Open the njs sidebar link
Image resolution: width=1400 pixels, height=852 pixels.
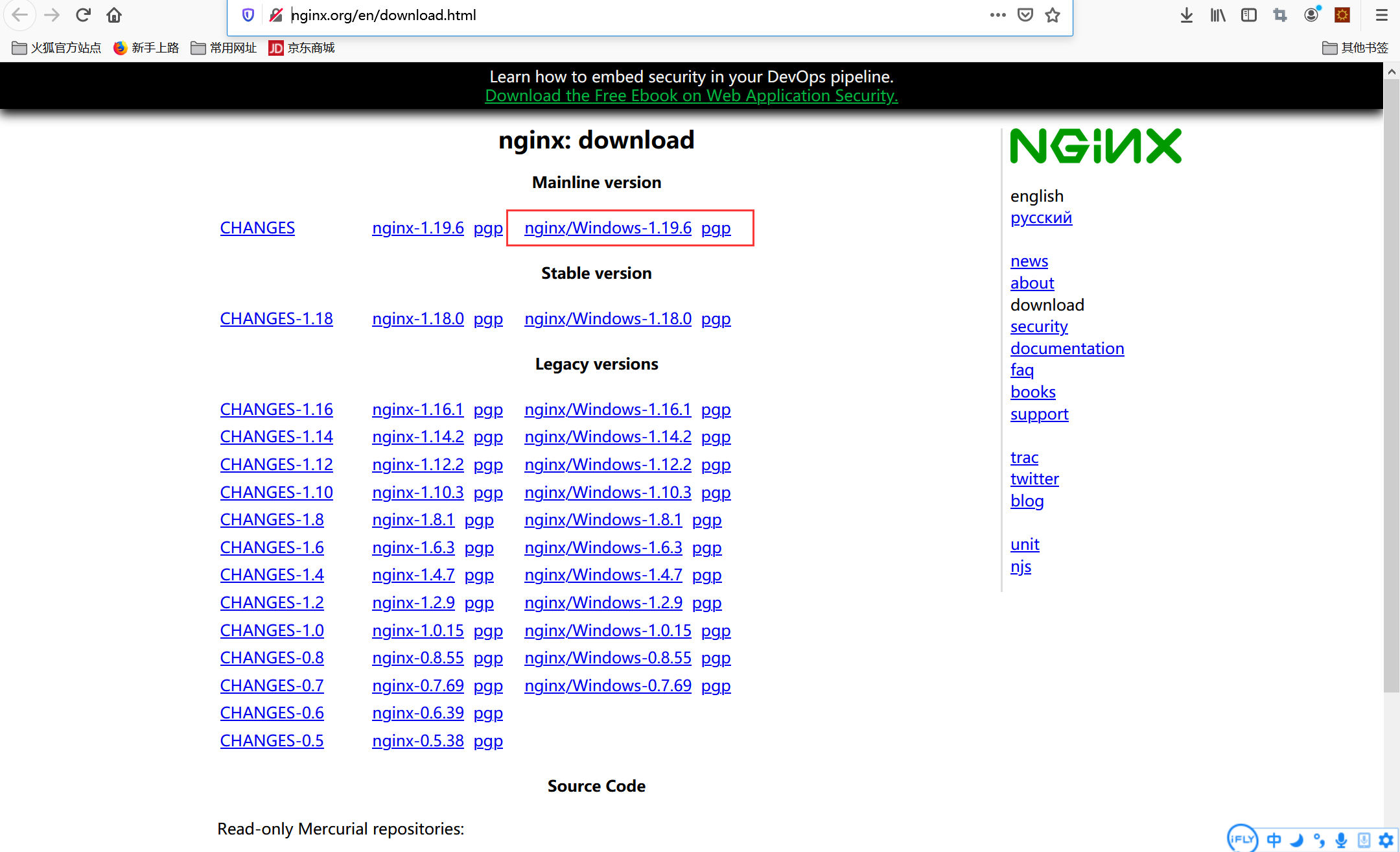1021,567
